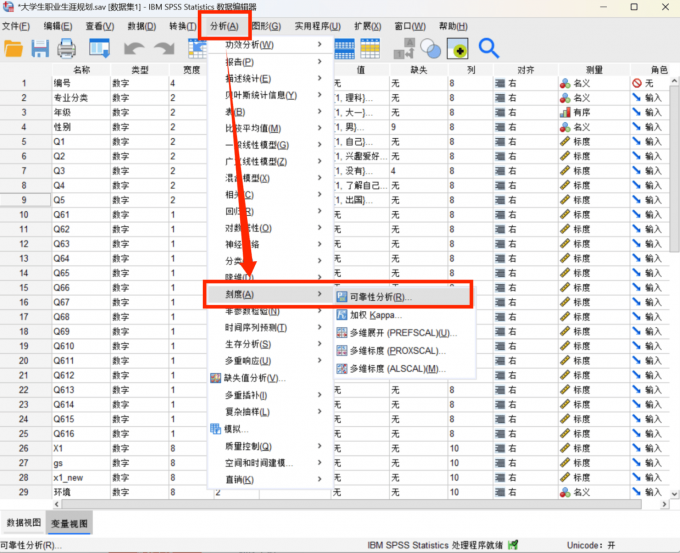Expand the 质量控制(Q) submenu
This screenshot has width=680, height=553.
coord(271,446)
